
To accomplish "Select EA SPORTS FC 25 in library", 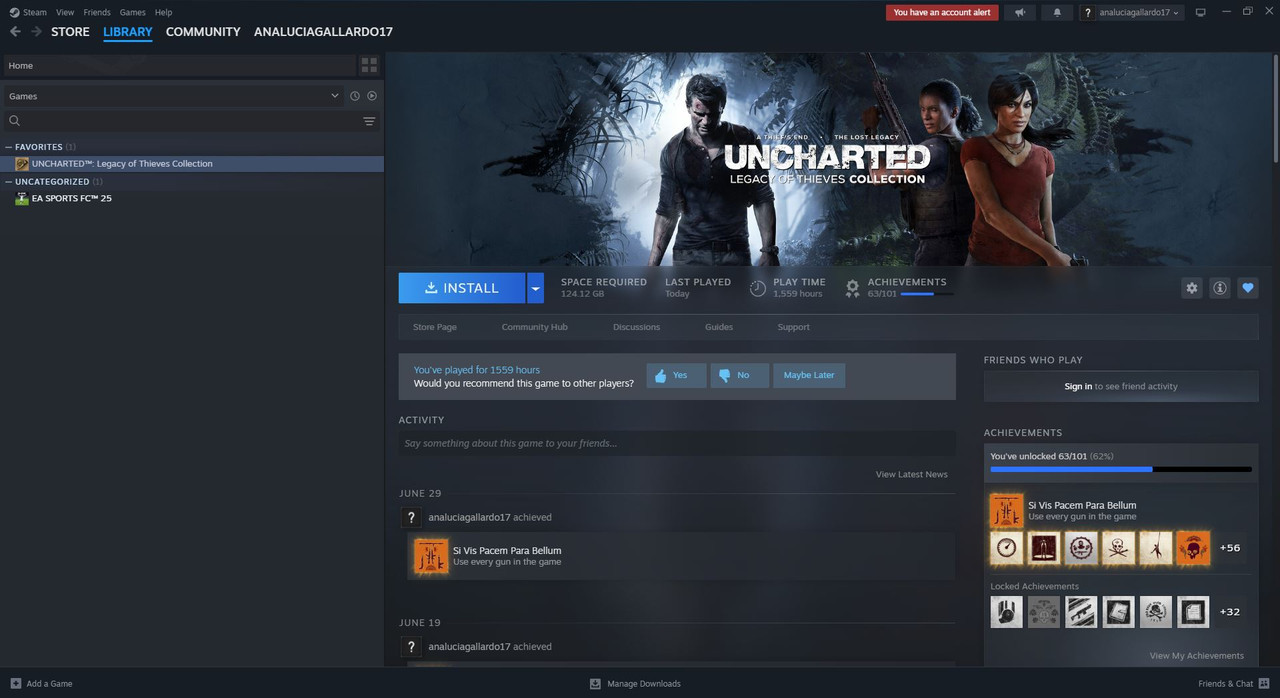I will pyautogui.click(x=71, y=198).
